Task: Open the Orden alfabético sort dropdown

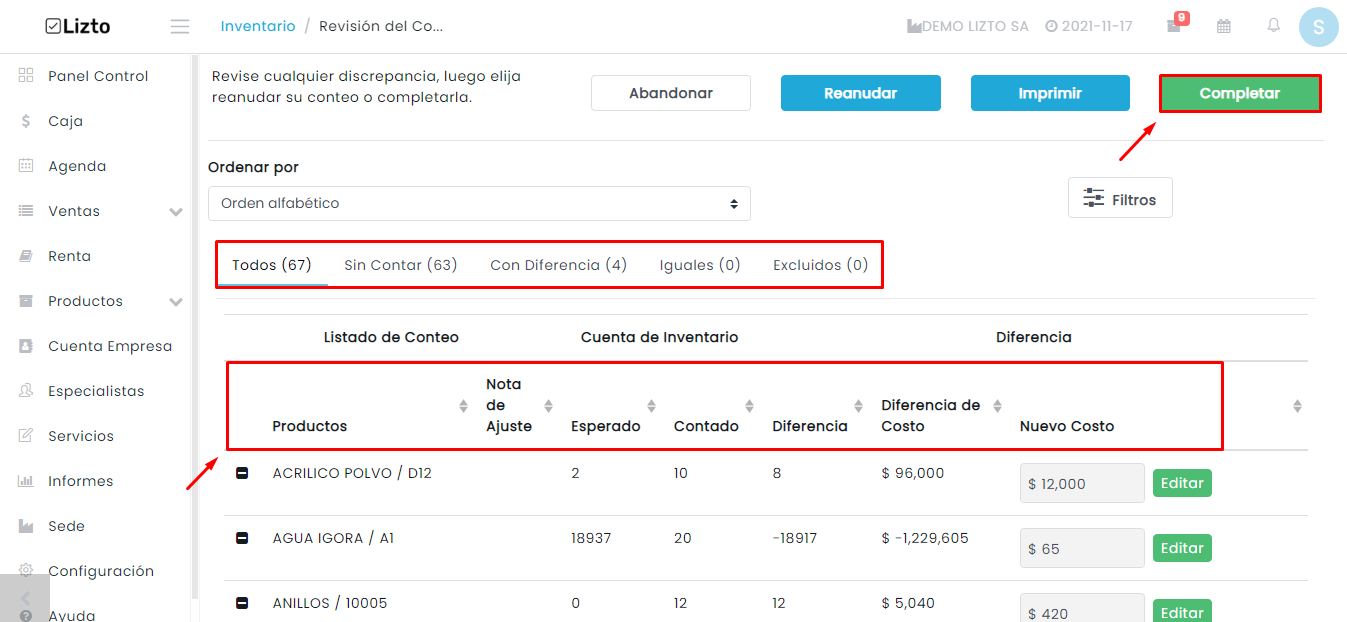Action: point(479,203)
